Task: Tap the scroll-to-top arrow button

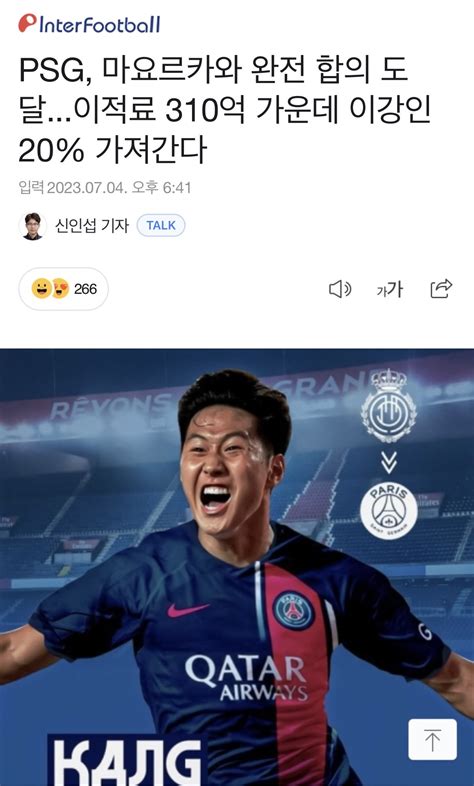Action: click(432, 739)
